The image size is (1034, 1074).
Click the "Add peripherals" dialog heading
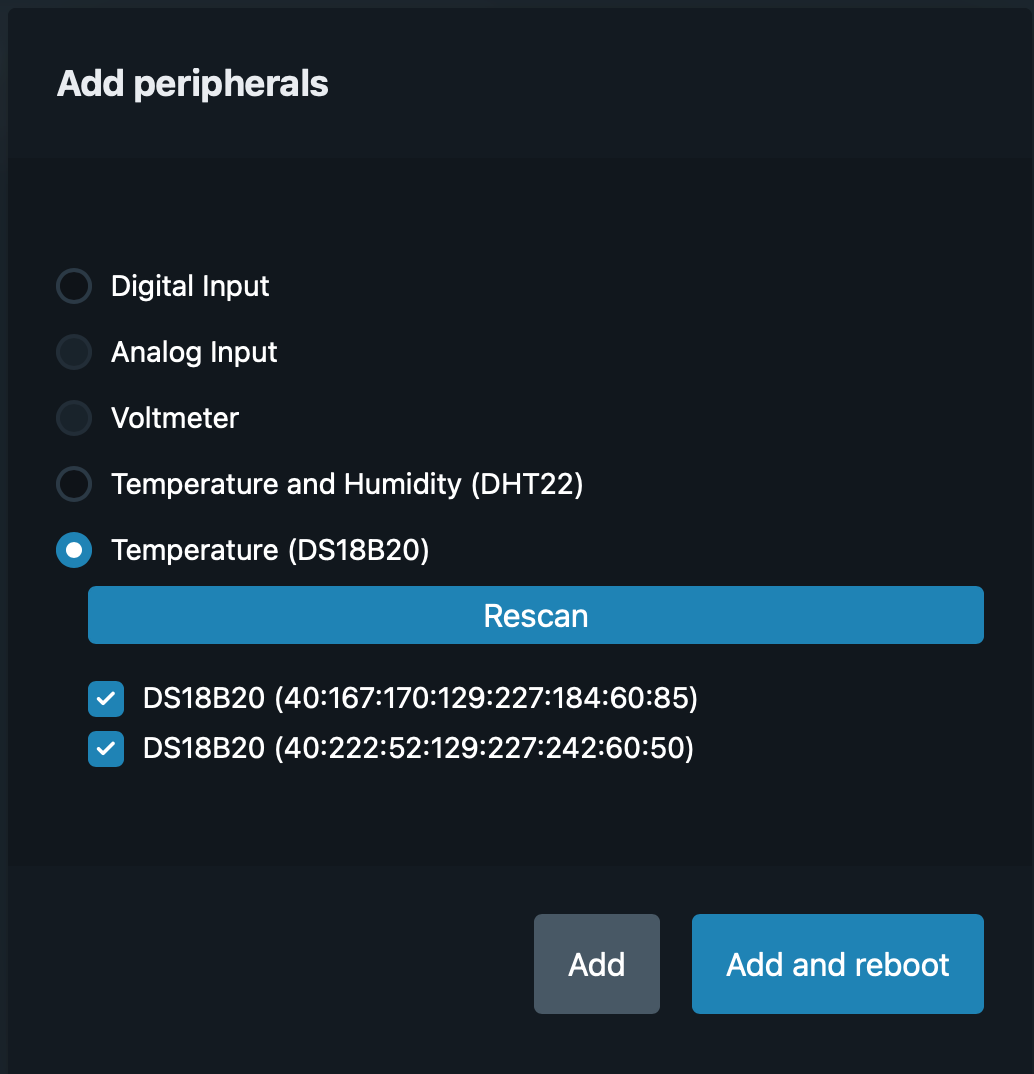tap(193, 84)
